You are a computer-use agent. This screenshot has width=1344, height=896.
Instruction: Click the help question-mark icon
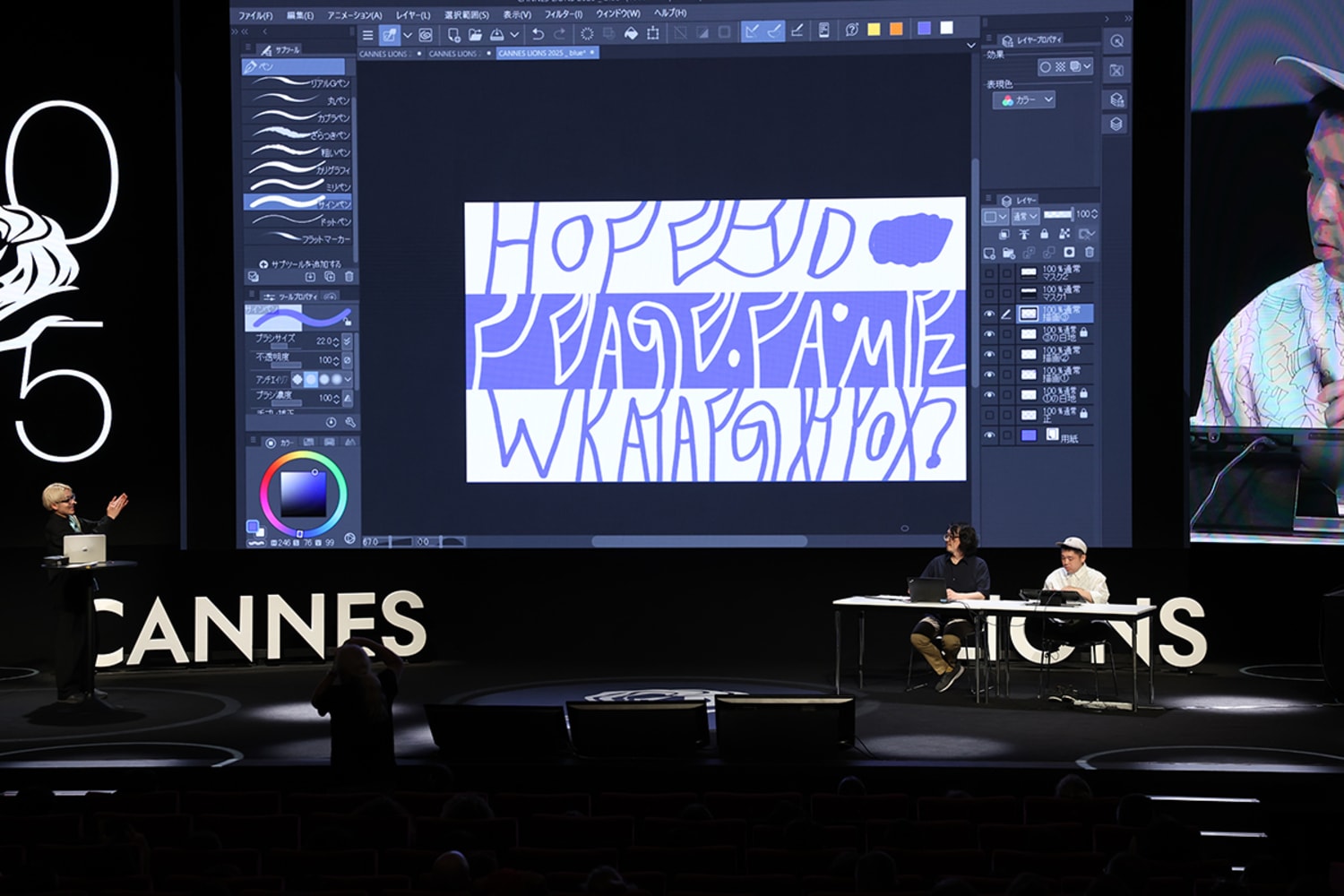pos(851,30)
